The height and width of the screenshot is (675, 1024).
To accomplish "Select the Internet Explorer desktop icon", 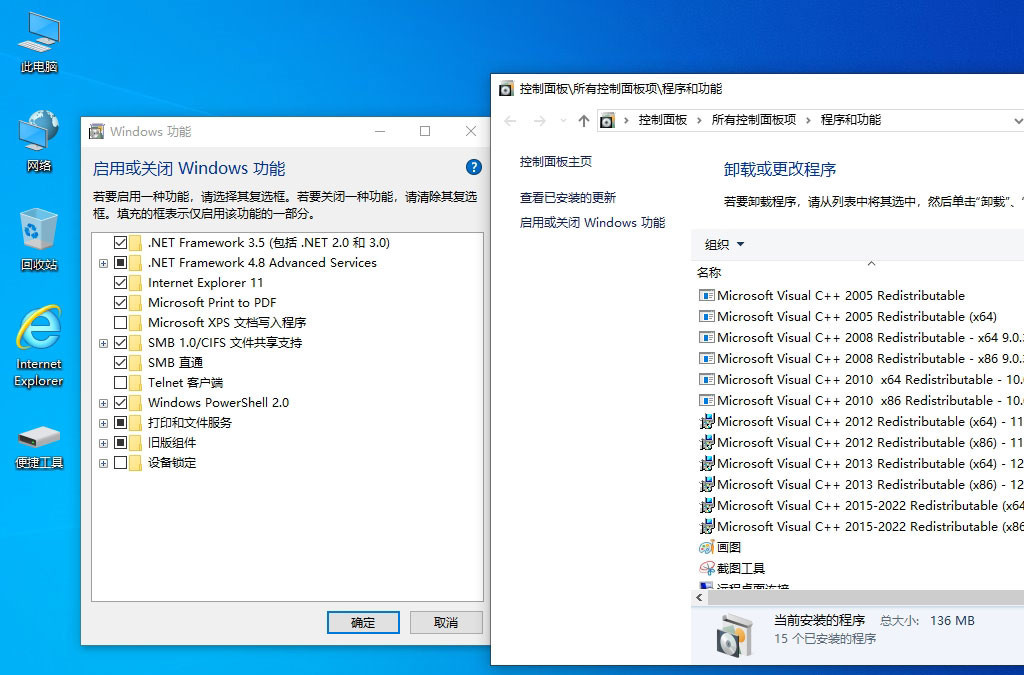I will tap(39, 346).
